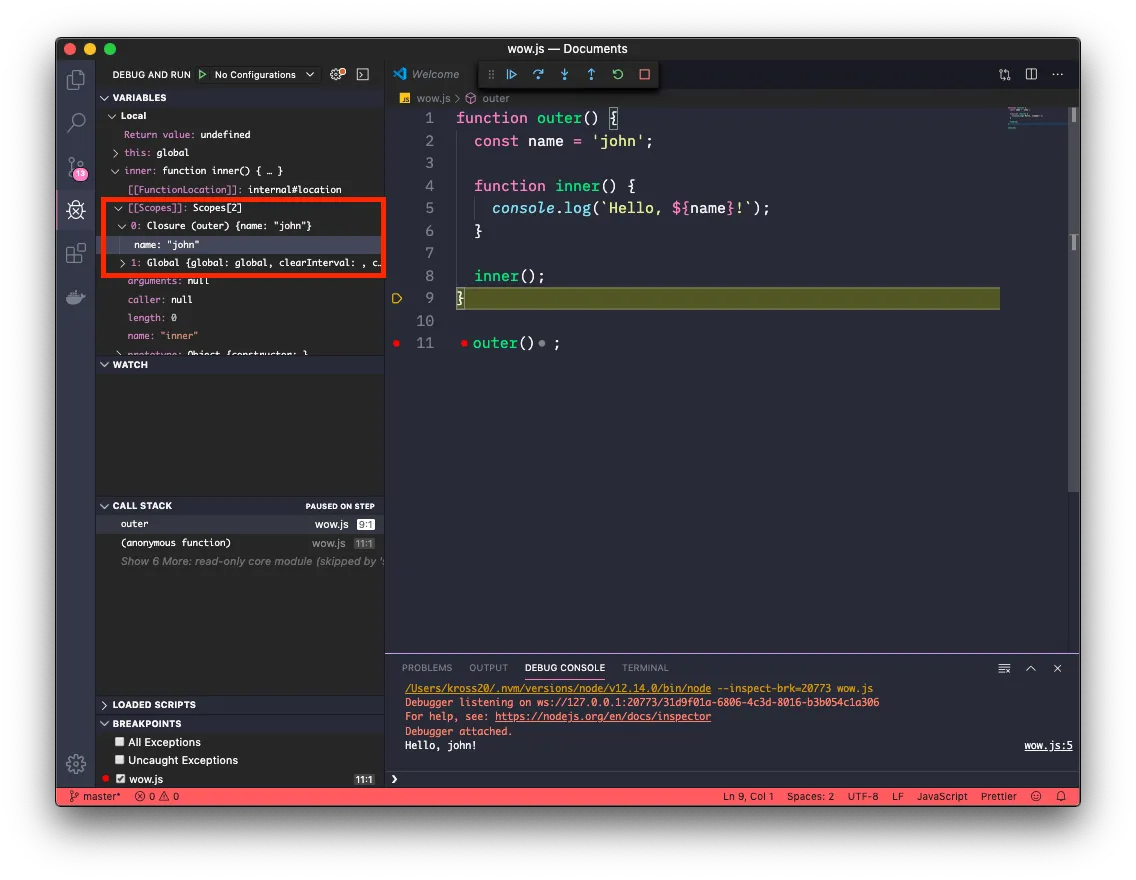Select the outer breadcrumb symbol
Screen dimensions: 1136x880
(488, 98)
